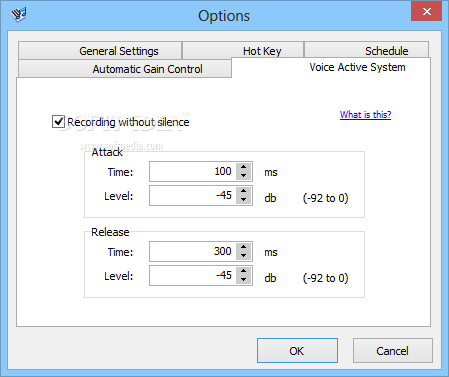Confirm settings with OK button
Image resolution: width=449 pixels, height=377 pixels.
[297, 351]
